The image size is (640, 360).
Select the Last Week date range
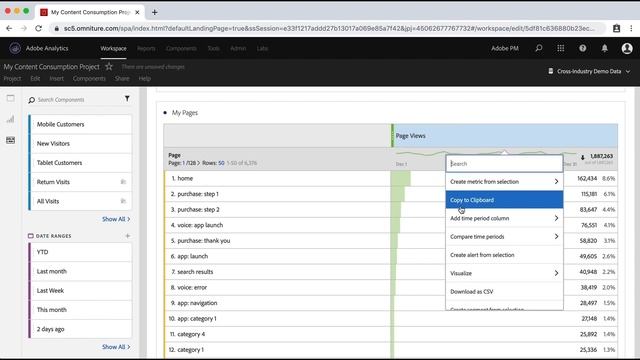[80, 290]
